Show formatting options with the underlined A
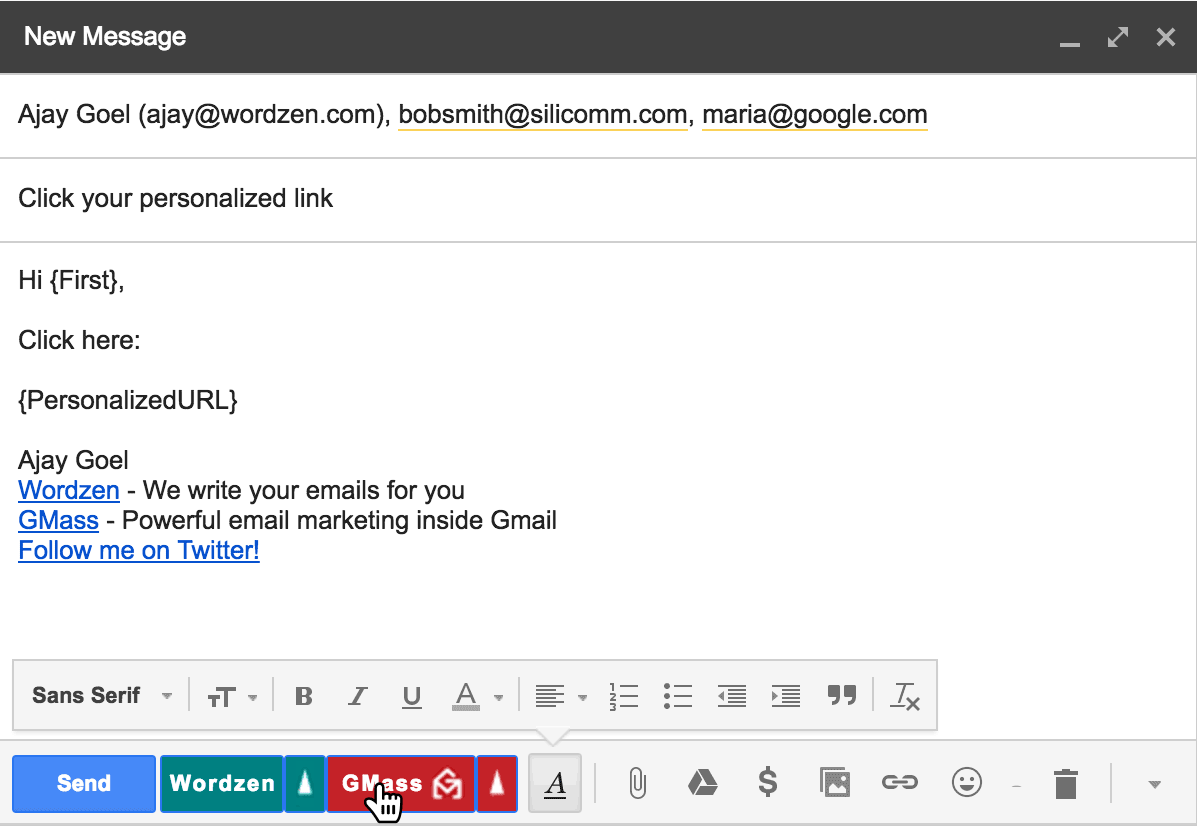Viewport: 1197px width, 826px height. [x=555, y=783]
